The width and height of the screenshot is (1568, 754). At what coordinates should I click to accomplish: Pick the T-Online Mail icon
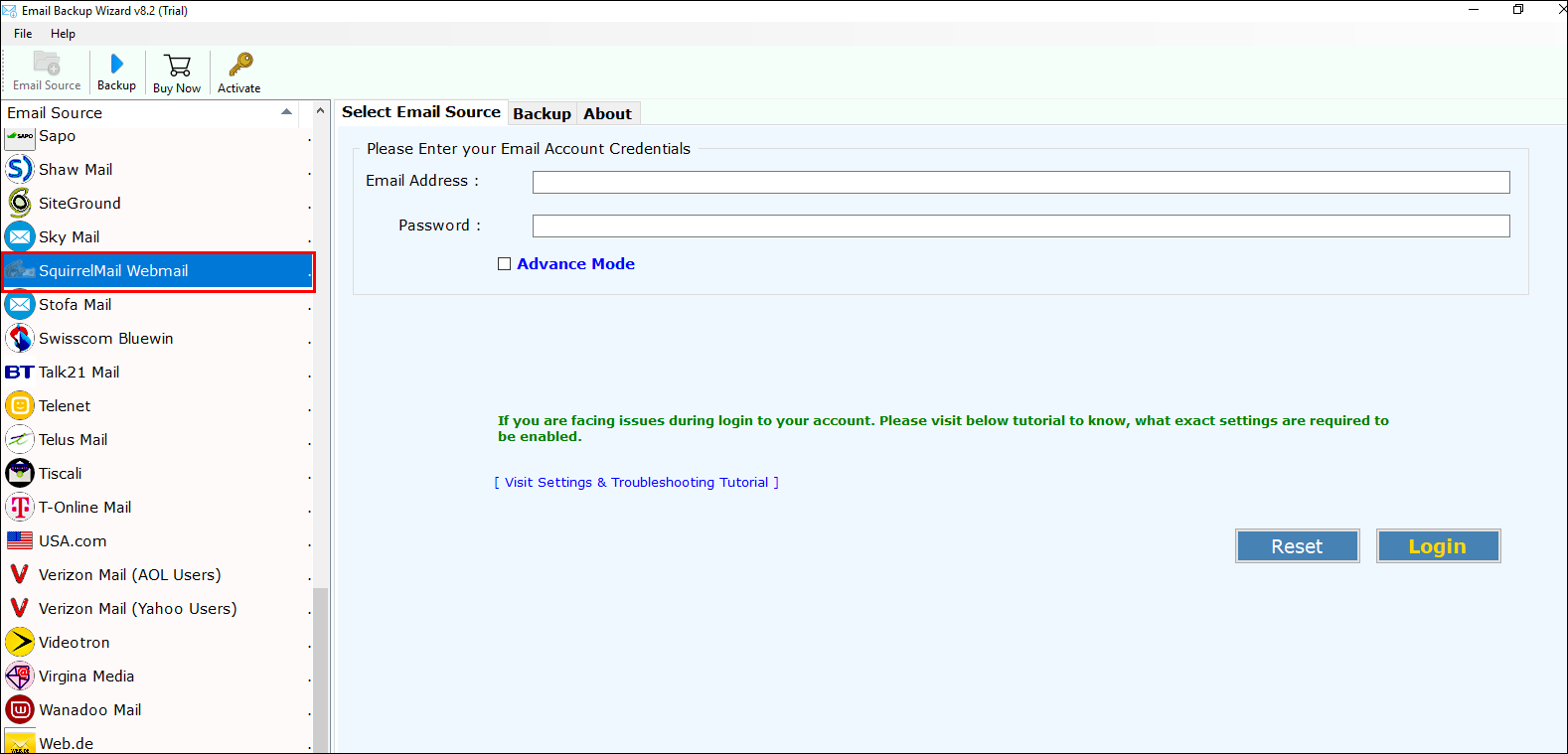[x=20, y=508]
